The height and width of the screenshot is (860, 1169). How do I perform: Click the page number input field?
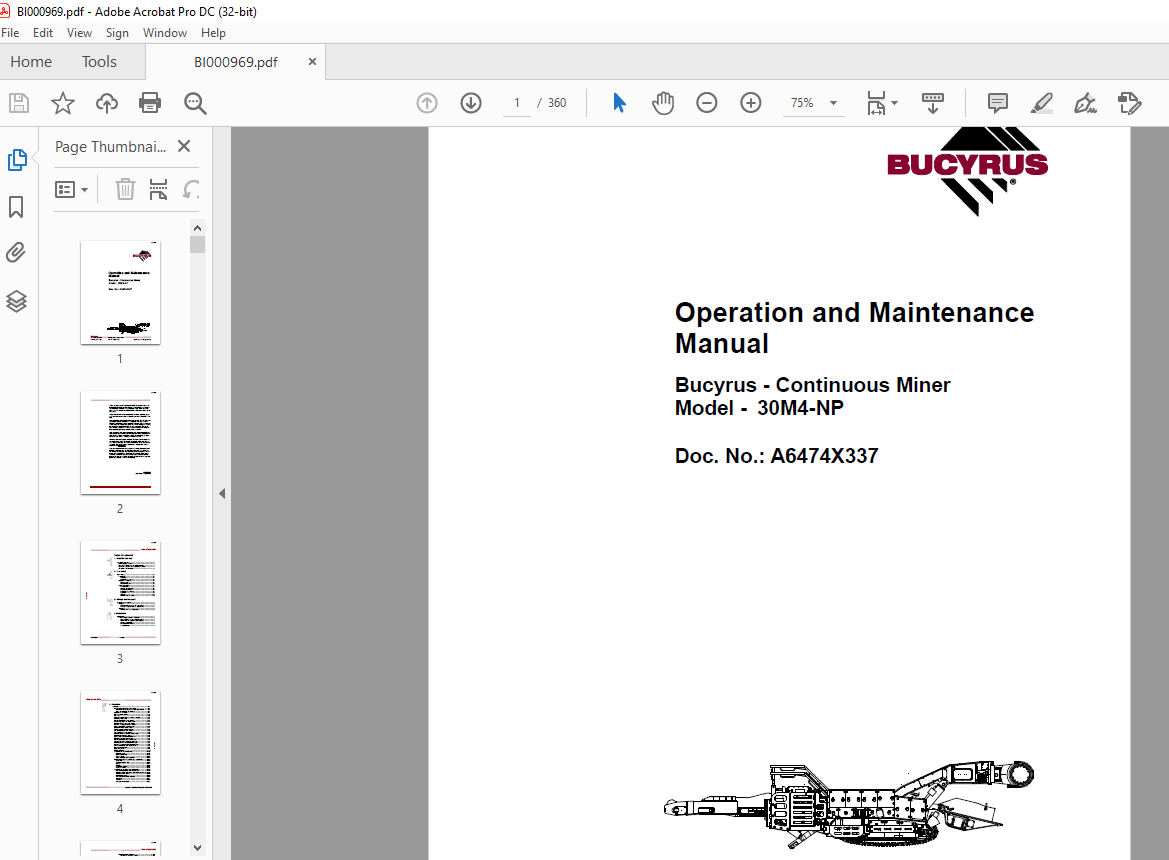point(517,103)
